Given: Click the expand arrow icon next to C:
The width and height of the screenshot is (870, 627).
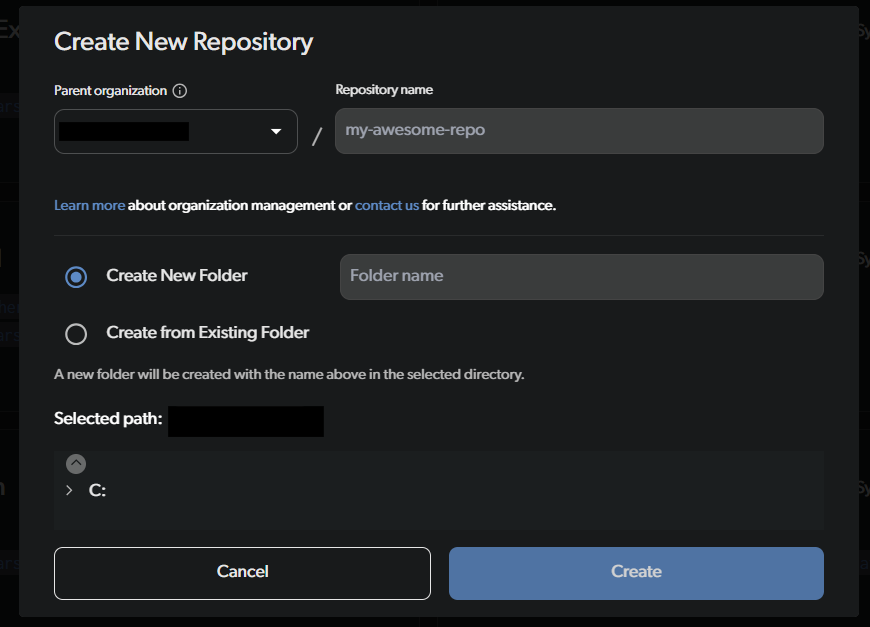Looking at the screenshot, I should click(68, 490).
